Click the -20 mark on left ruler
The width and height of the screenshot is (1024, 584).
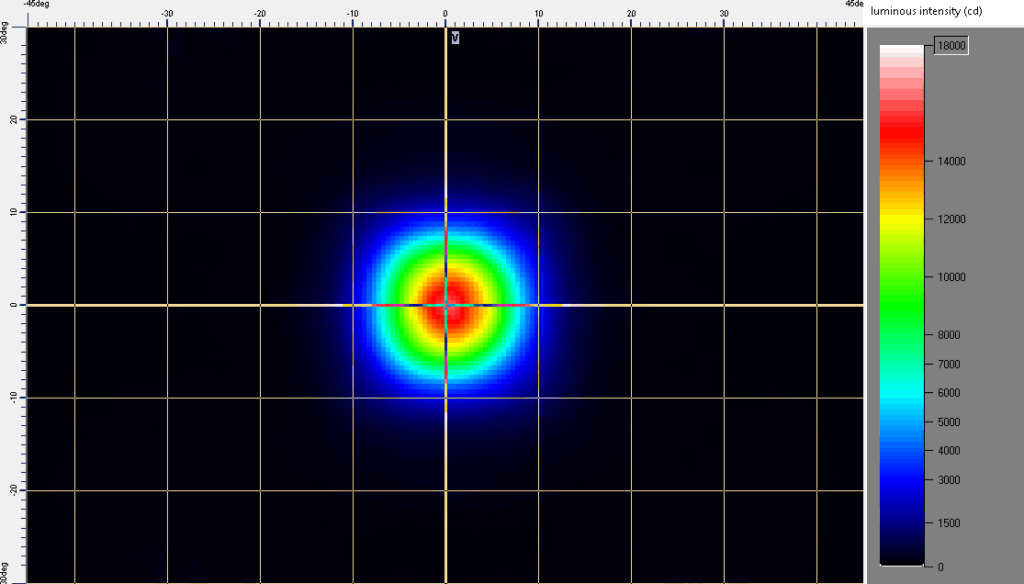click(x=14, y=491)
